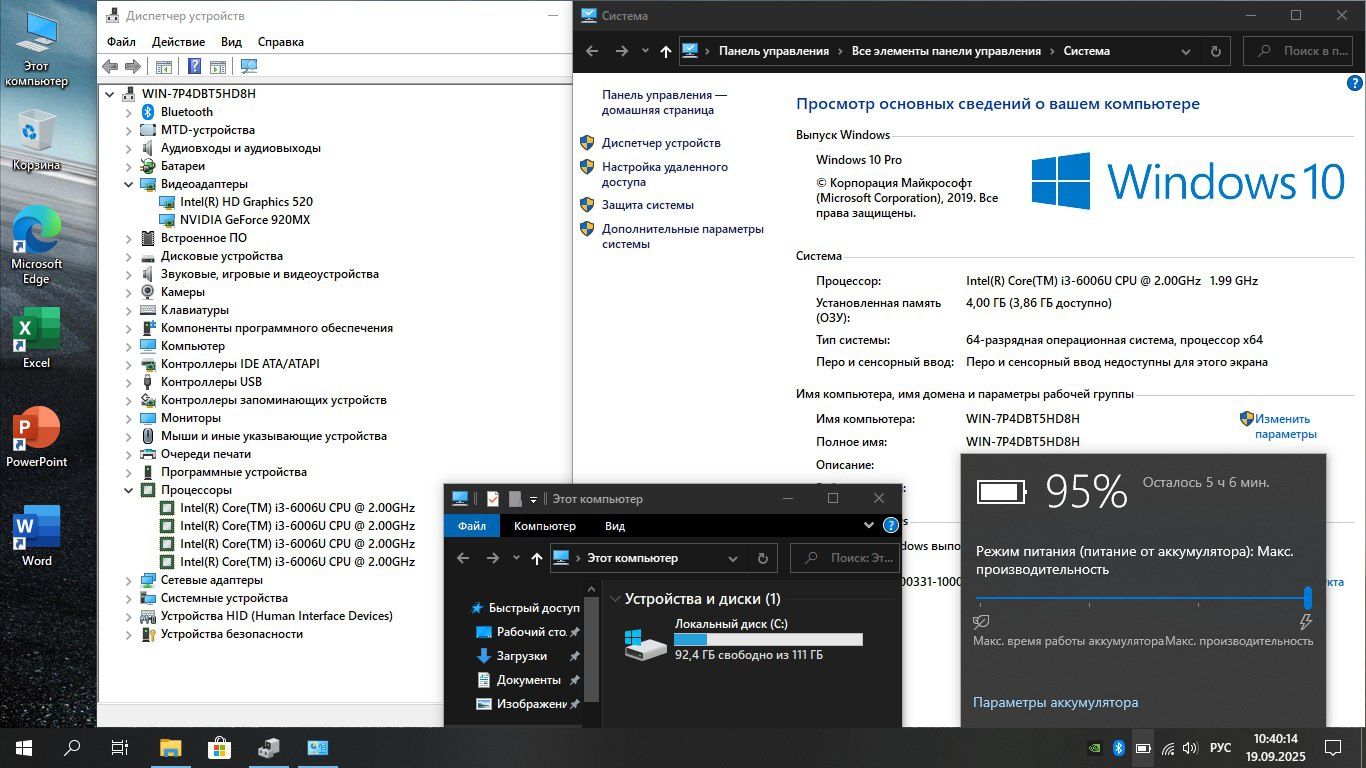Collapse the WIN-7P4DBT5HD8H root node
Image resolution: width=1366 pixels, height=768 pixels.
click(109, 94)
